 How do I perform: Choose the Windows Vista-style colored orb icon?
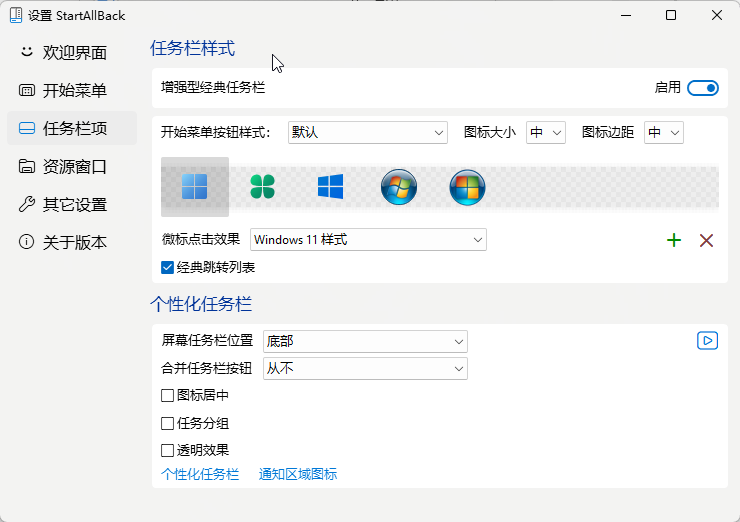[x=467, y=187]
